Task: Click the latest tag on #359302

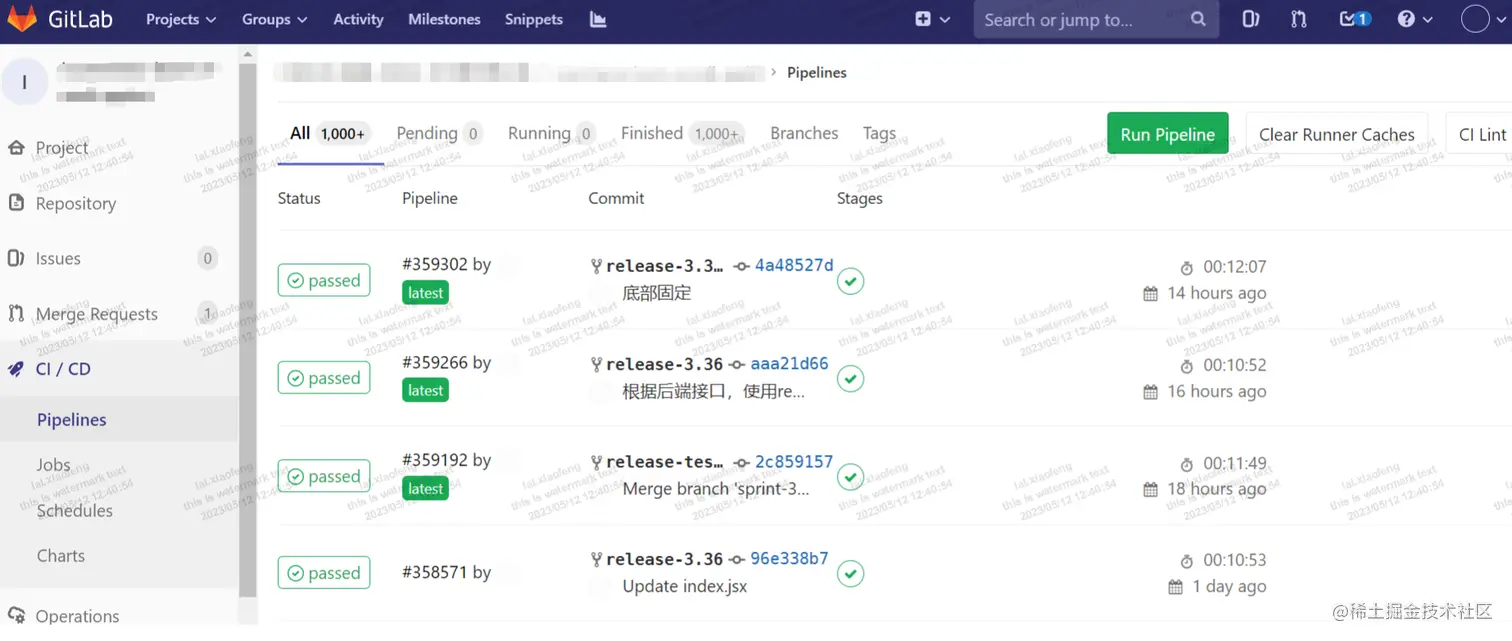Action: [x=425, y=293]
